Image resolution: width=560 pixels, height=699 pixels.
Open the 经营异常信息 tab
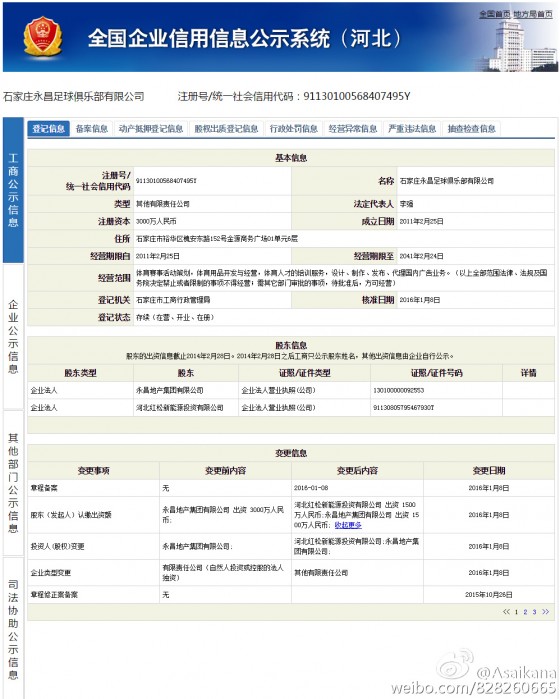[353, 129]
